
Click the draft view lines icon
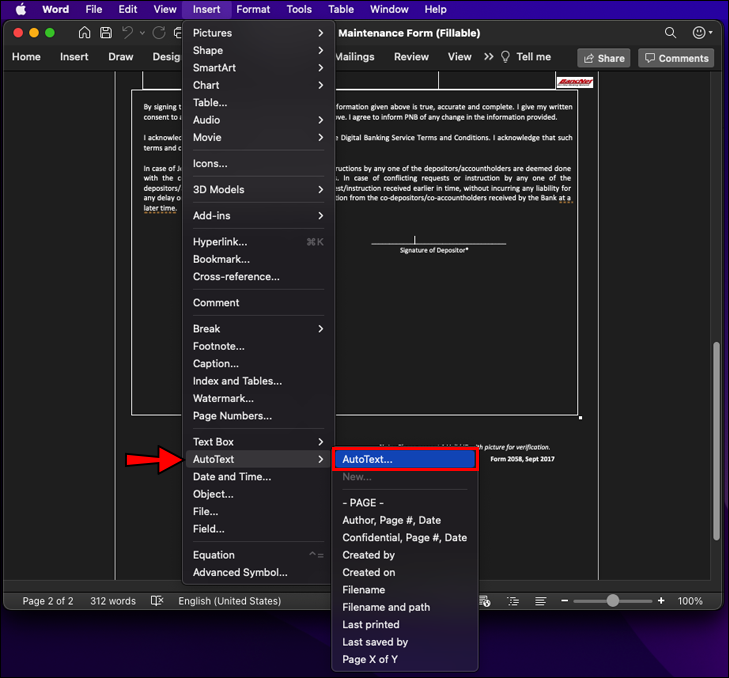tap(540, 601)
